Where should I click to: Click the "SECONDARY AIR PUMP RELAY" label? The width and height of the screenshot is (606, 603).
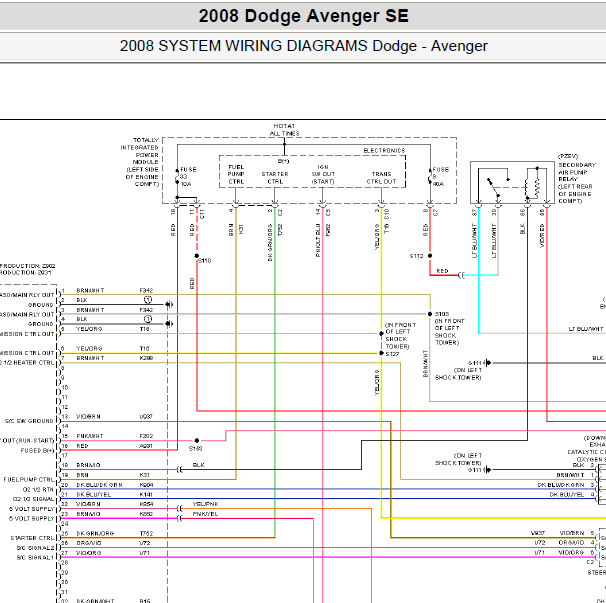[x=577, y=172]
